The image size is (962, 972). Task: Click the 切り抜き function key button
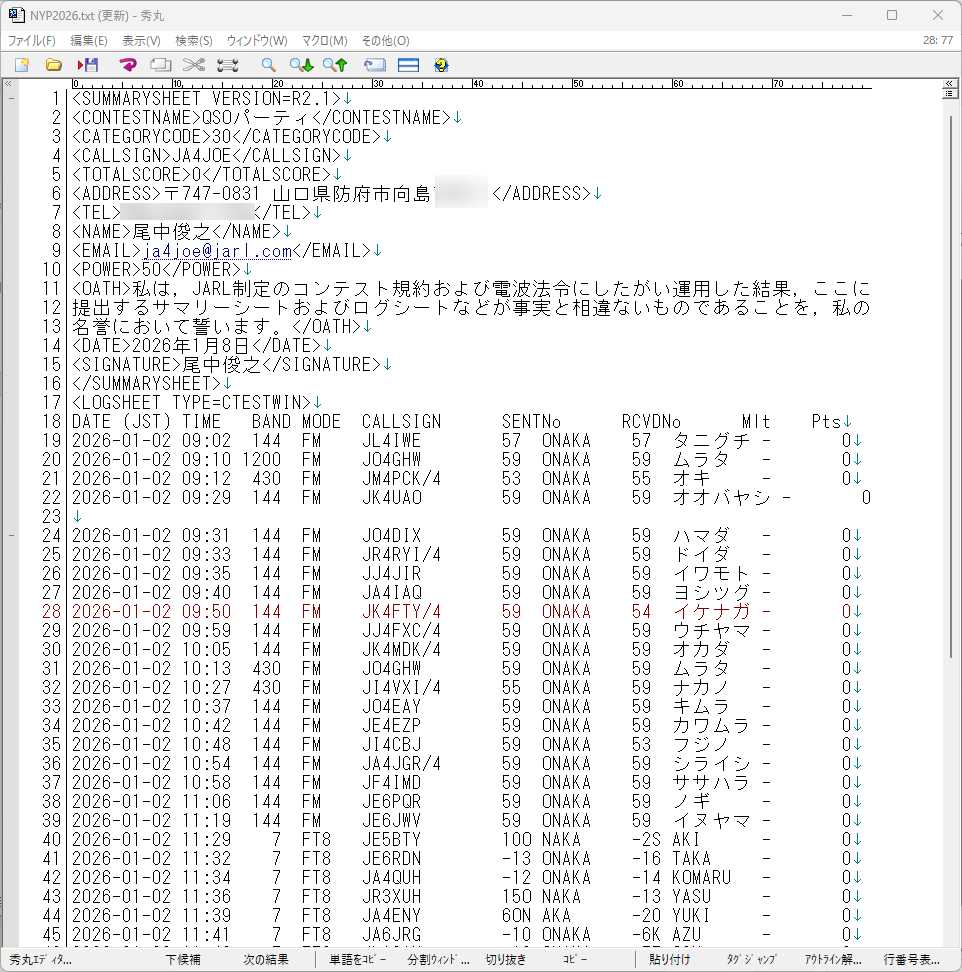[x=505, y=960]
